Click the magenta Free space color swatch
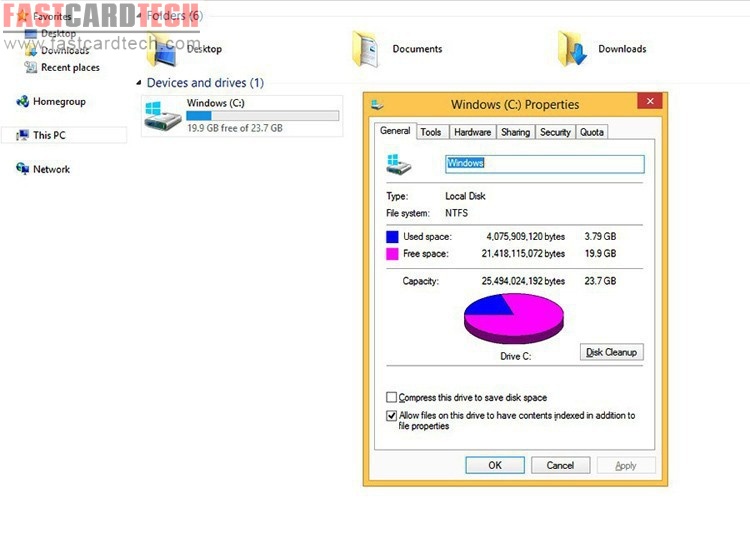Screen dimensions: 750x538 pos(392,254)
